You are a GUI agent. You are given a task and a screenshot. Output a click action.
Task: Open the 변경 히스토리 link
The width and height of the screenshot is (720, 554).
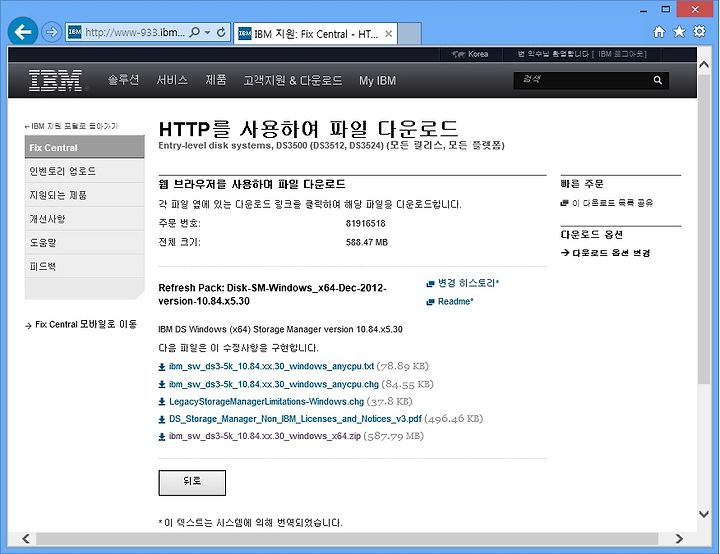click(x=468, y=283)
